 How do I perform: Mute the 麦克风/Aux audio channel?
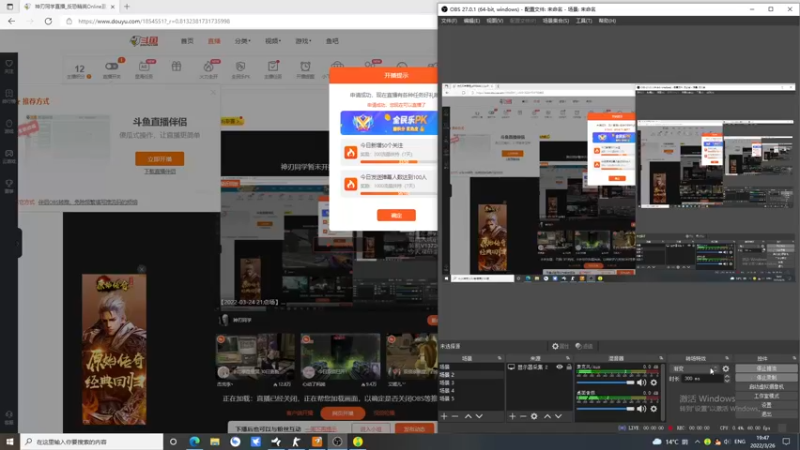[642, 382]
